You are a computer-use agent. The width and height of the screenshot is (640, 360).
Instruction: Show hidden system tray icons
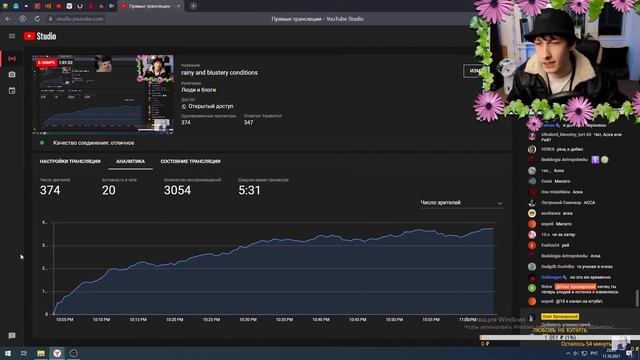[x=568, y=353]
